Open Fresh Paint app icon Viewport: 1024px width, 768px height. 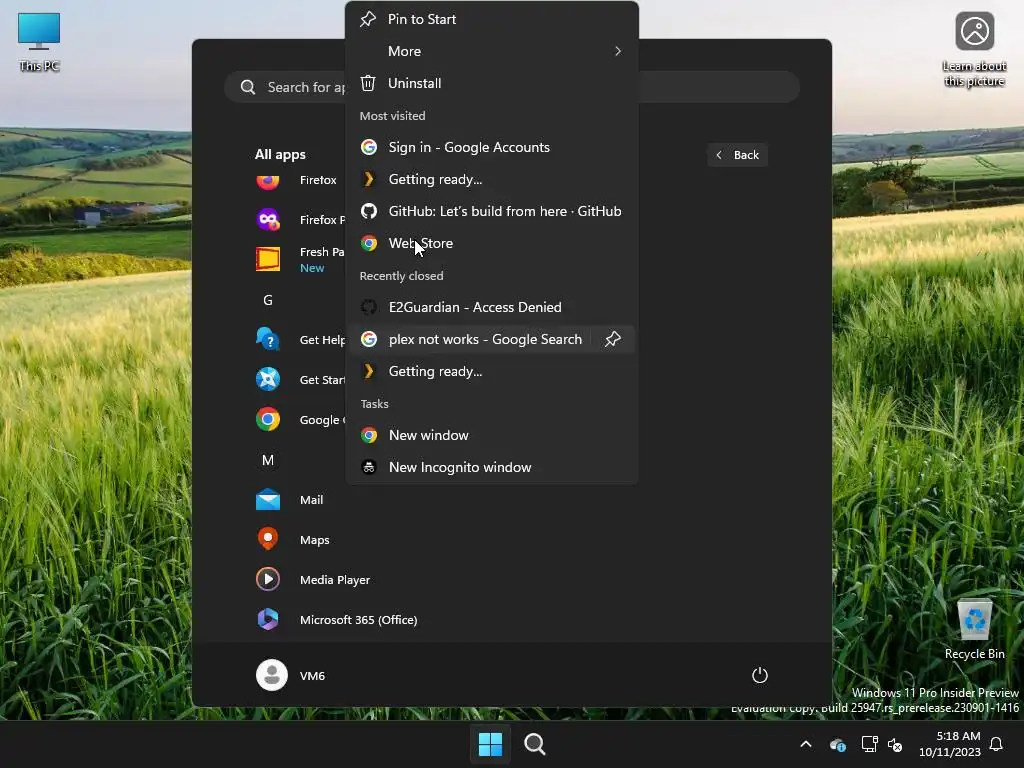coord(268,259)
